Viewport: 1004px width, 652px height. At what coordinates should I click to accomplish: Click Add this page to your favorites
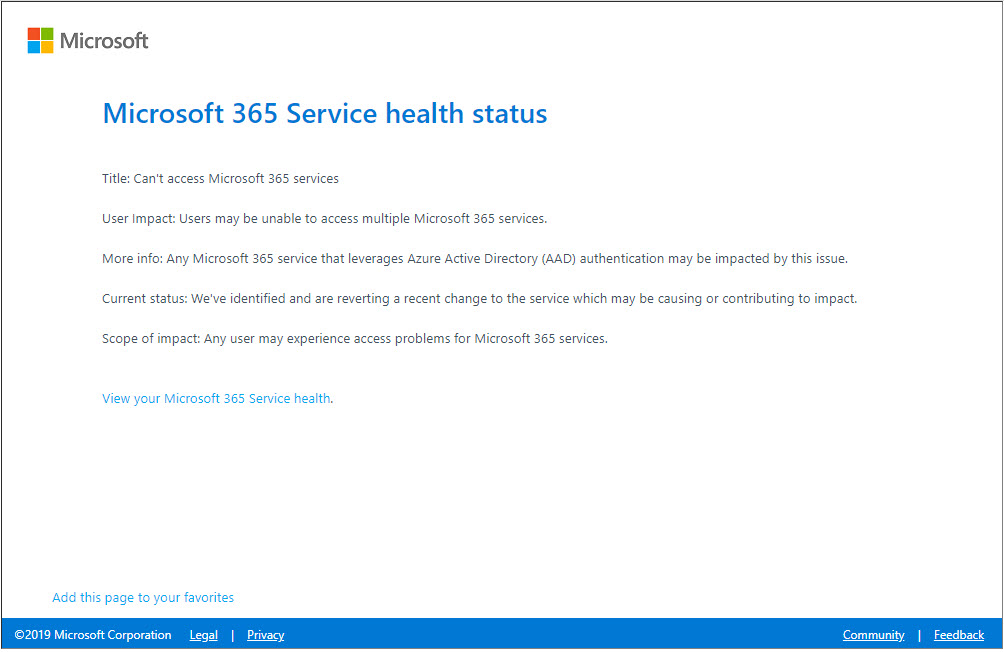pyautogui.click(x=143, y=598)
